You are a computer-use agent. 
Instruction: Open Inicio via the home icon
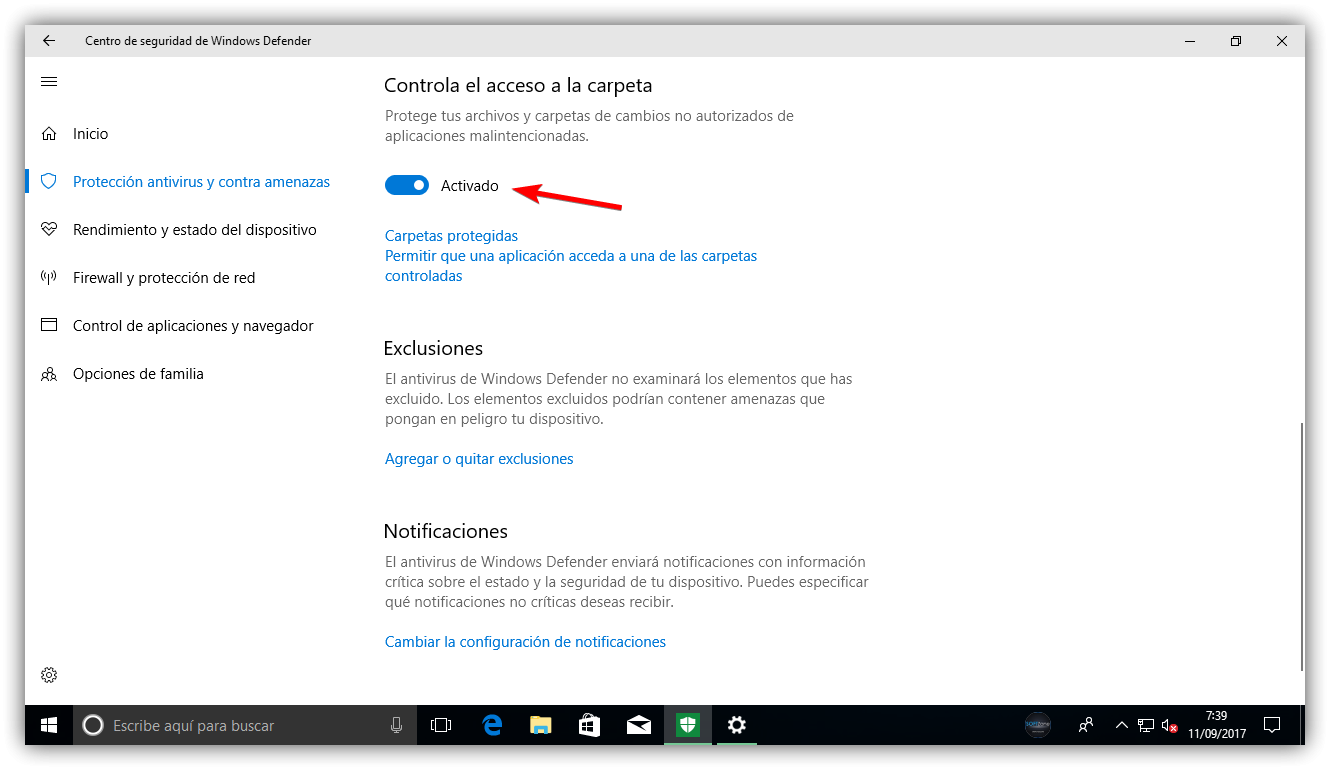tap(49, 134)
